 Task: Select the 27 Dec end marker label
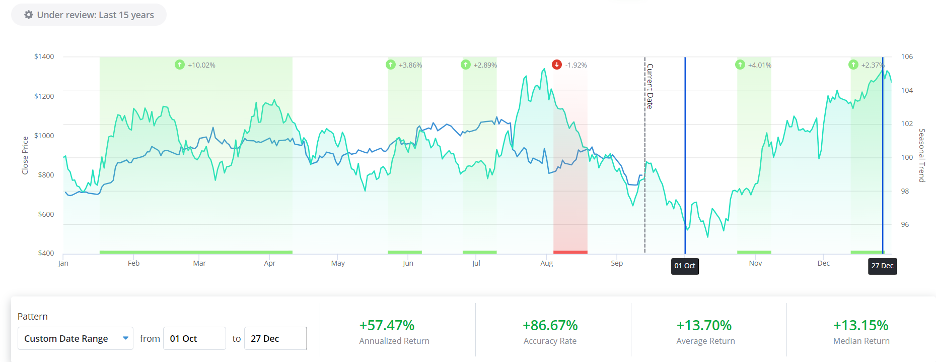click(x=882, y=265)
